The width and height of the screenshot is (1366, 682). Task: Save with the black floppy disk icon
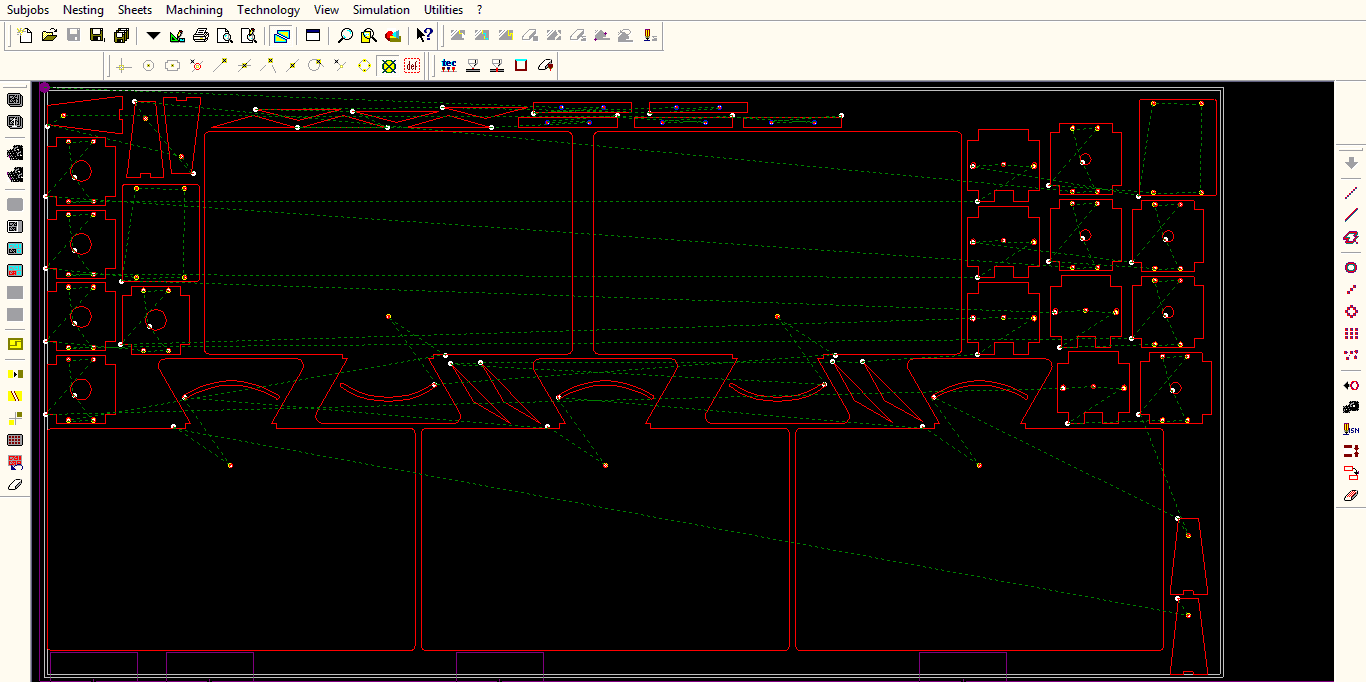pos(97,36)
